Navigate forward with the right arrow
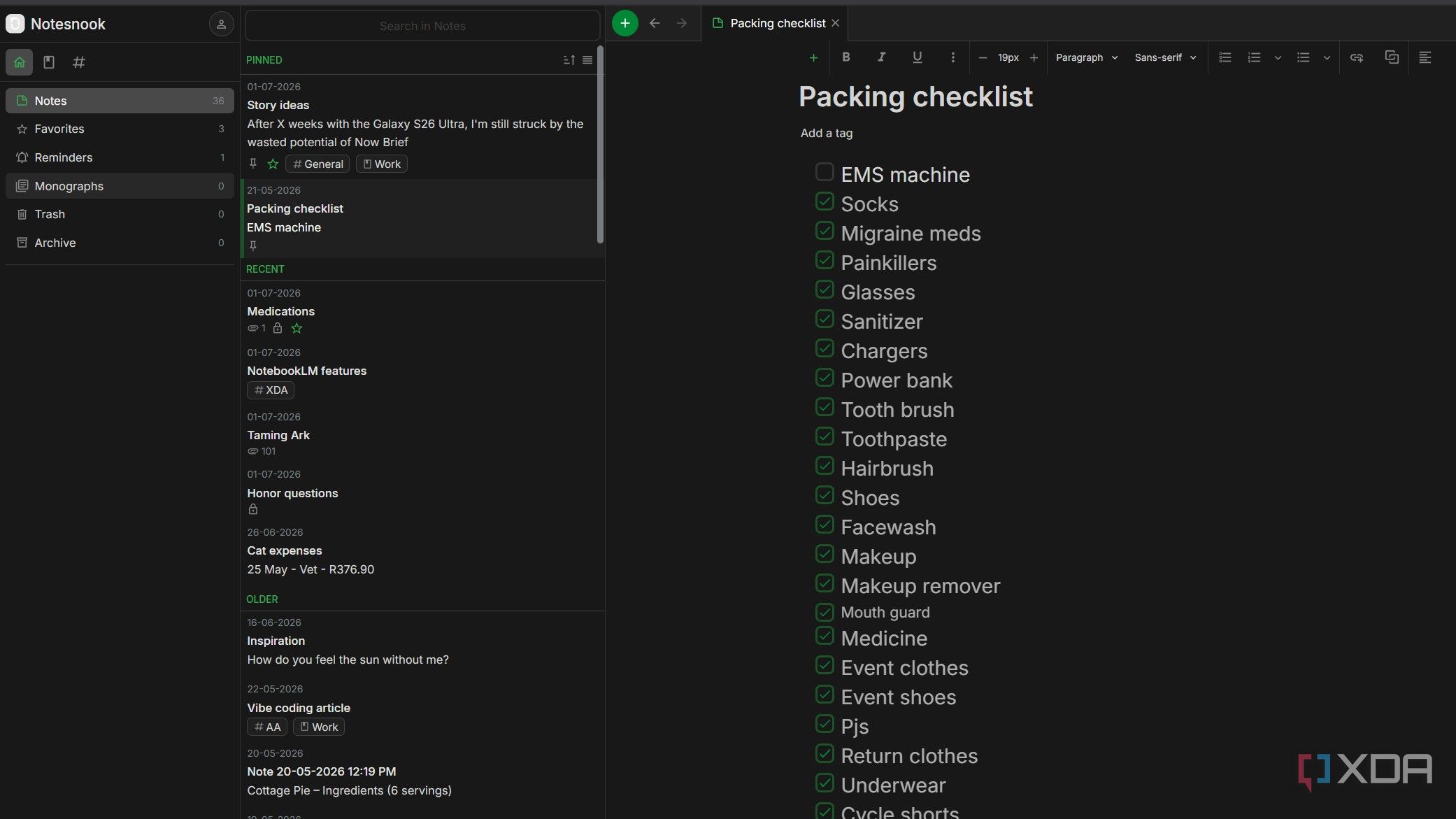This screenshot has height=819, width=1456. click(682, 23)
